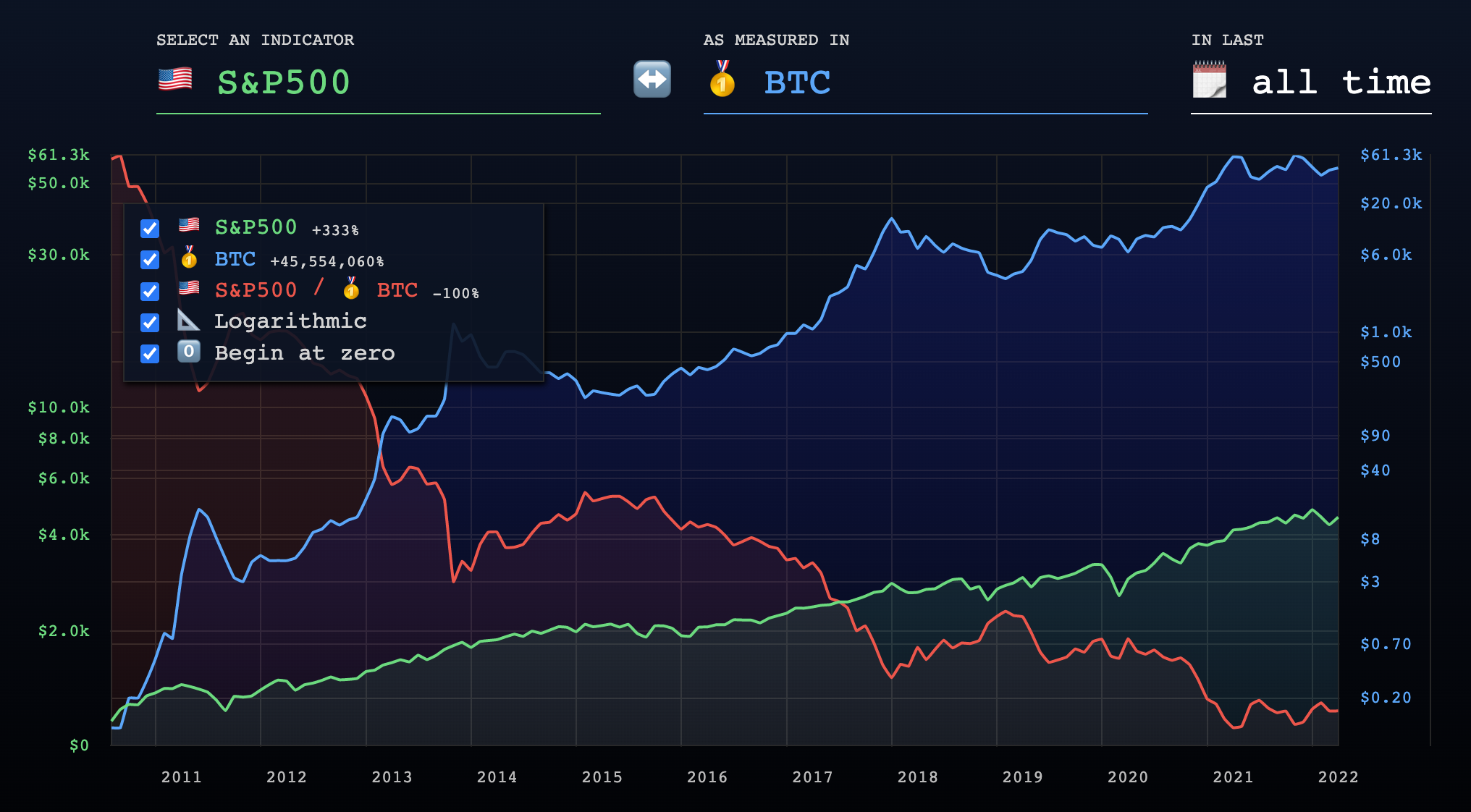Turn off the Logarithmic scale checkbox

click(150, 322)
